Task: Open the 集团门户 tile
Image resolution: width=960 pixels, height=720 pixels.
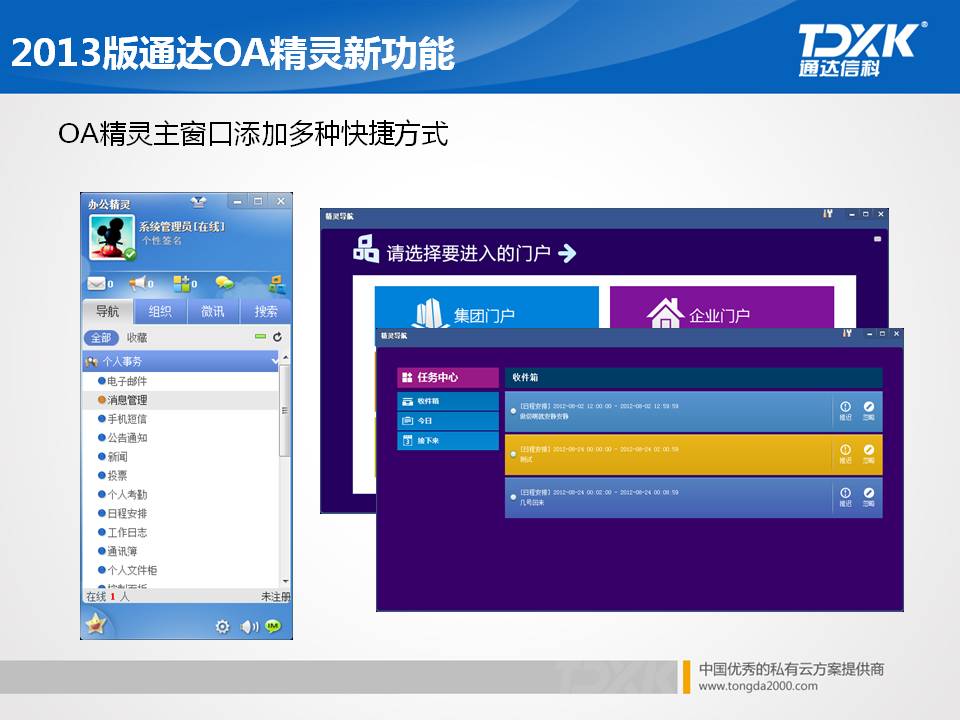Action: [487, 307]
